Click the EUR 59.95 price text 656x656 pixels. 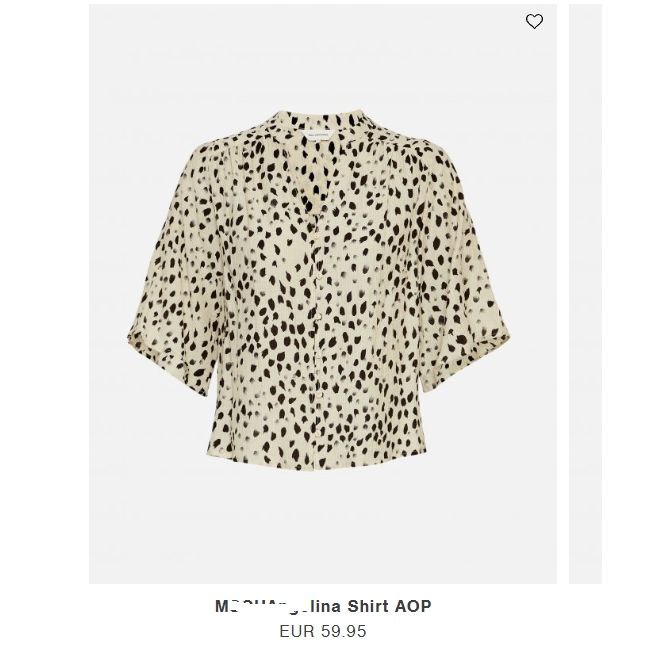tap(323, 631)
